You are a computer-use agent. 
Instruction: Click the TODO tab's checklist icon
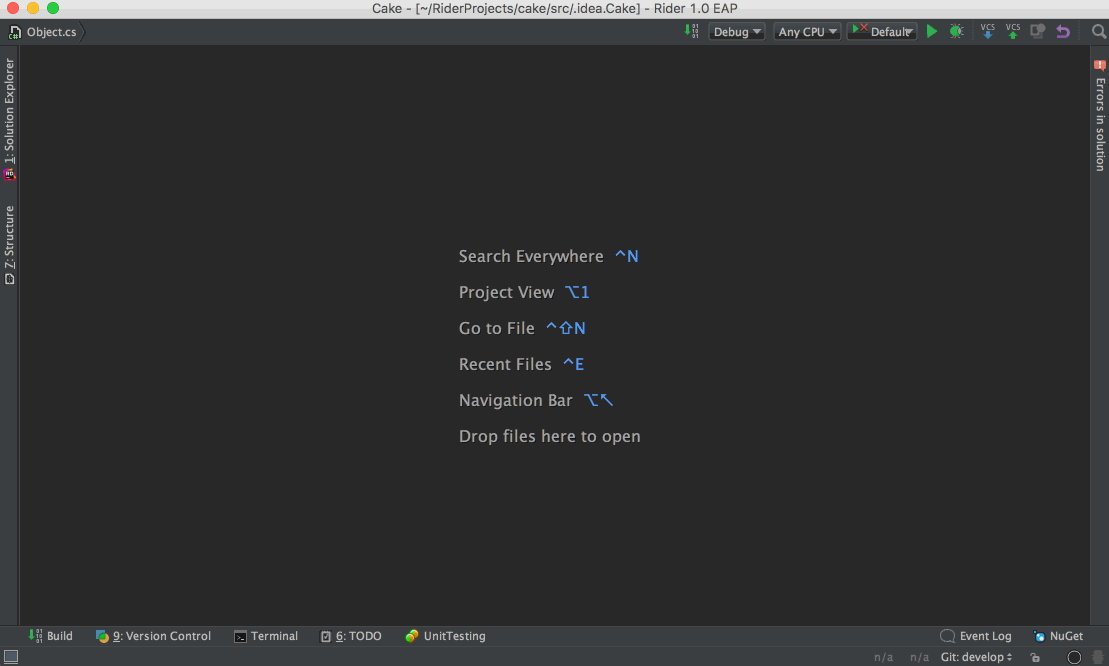click(326, 636)
